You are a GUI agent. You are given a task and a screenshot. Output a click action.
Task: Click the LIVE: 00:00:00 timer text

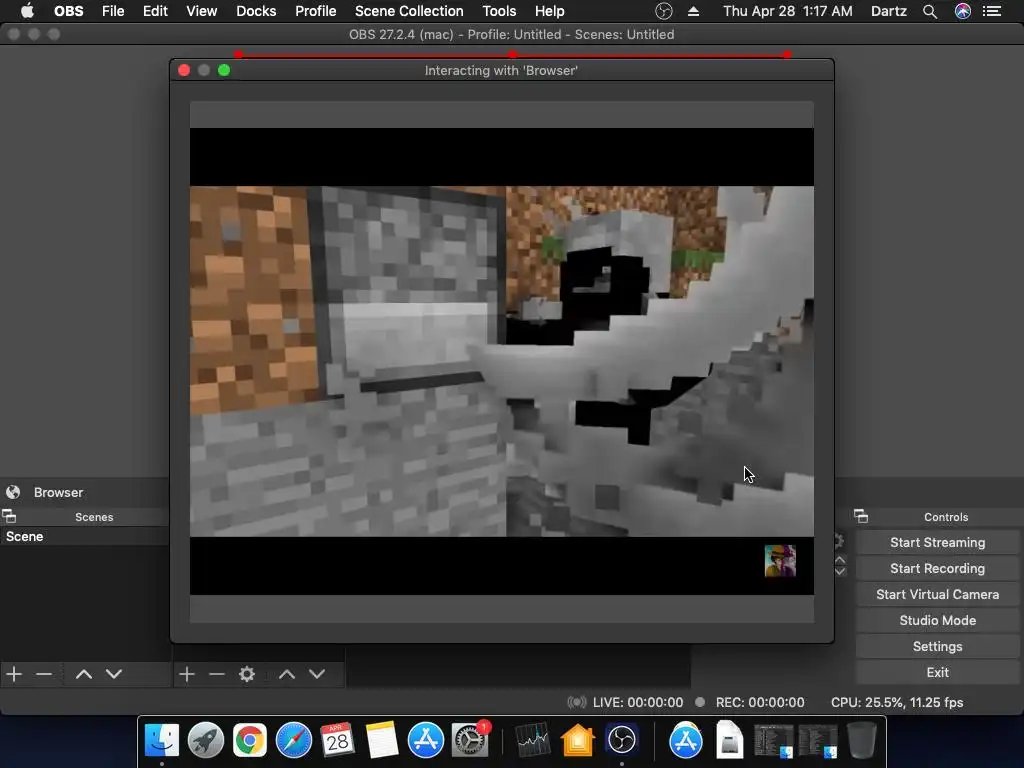click(x=637, y=702)
